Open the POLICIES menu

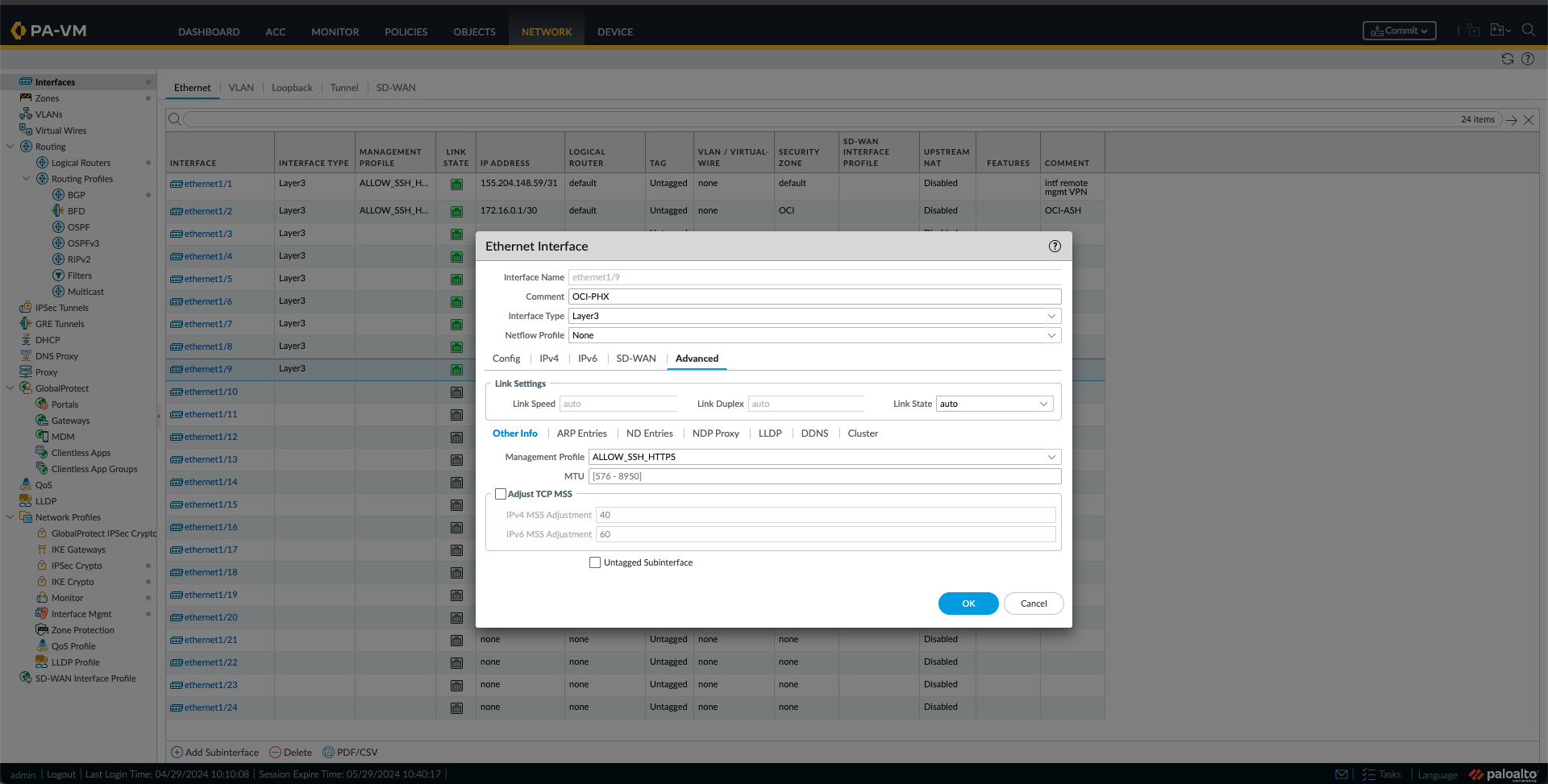point(406,31)
